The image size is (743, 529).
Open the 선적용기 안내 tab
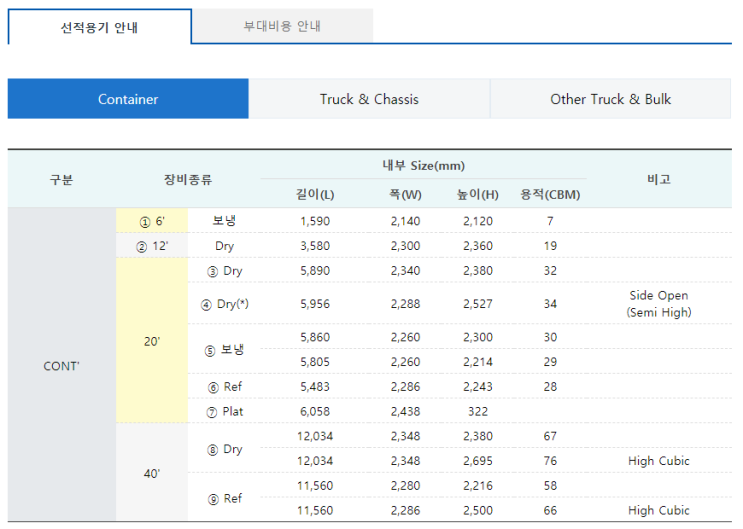(100, 27)
